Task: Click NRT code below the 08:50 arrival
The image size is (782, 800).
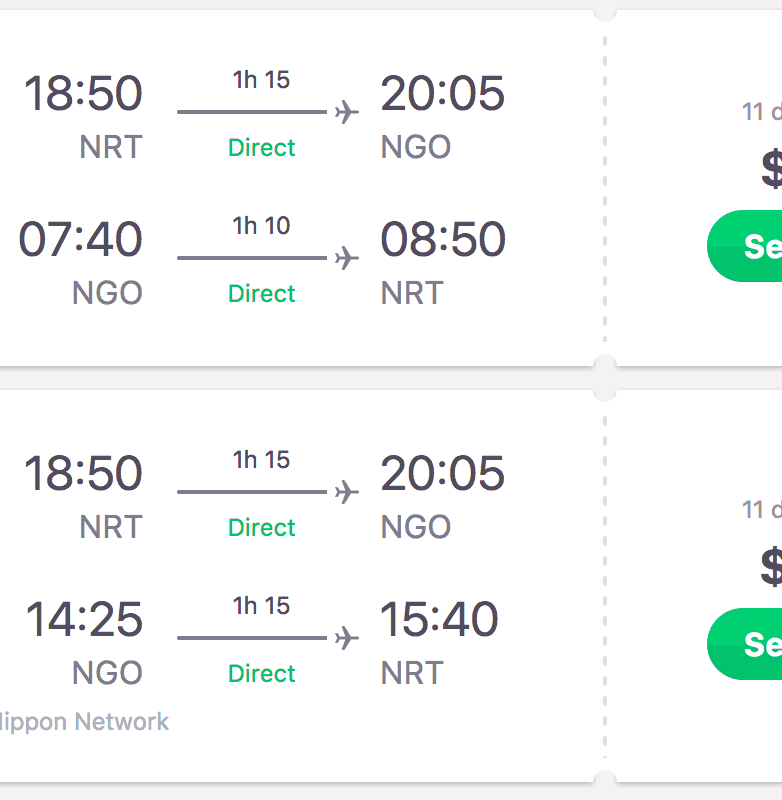Action: tap(412, 294)
